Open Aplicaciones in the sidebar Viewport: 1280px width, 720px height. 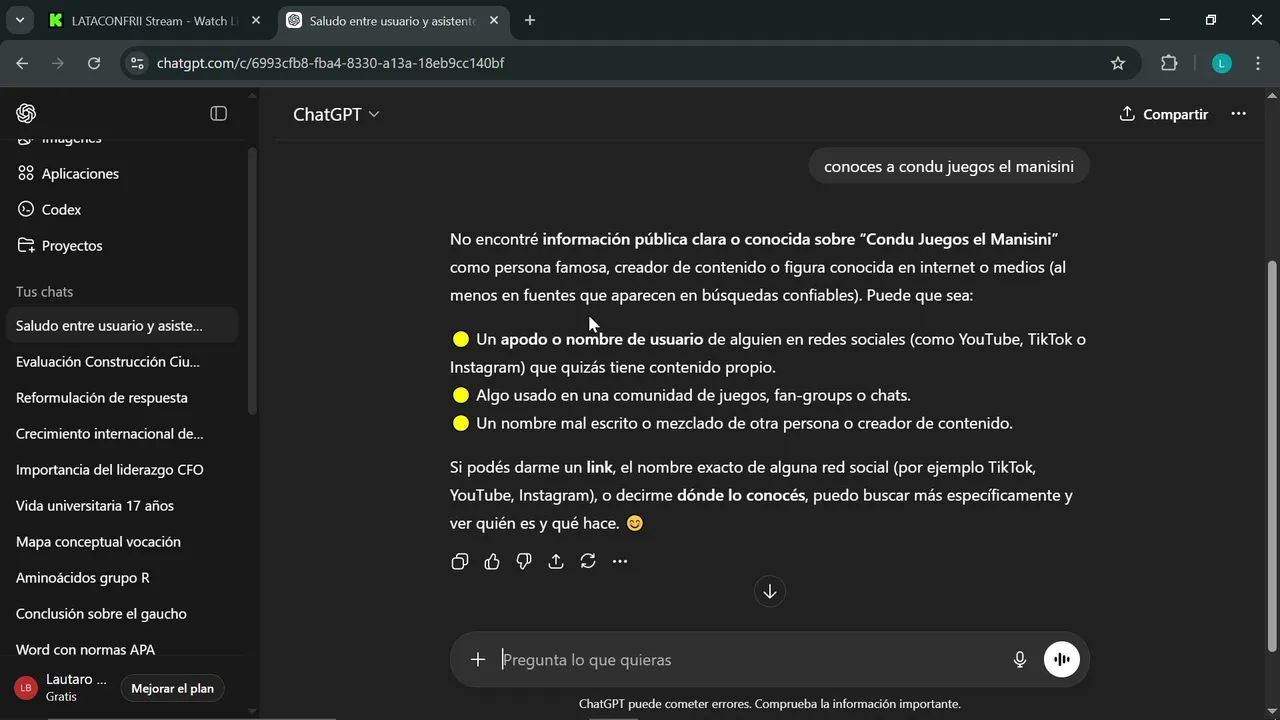point(68,173)
